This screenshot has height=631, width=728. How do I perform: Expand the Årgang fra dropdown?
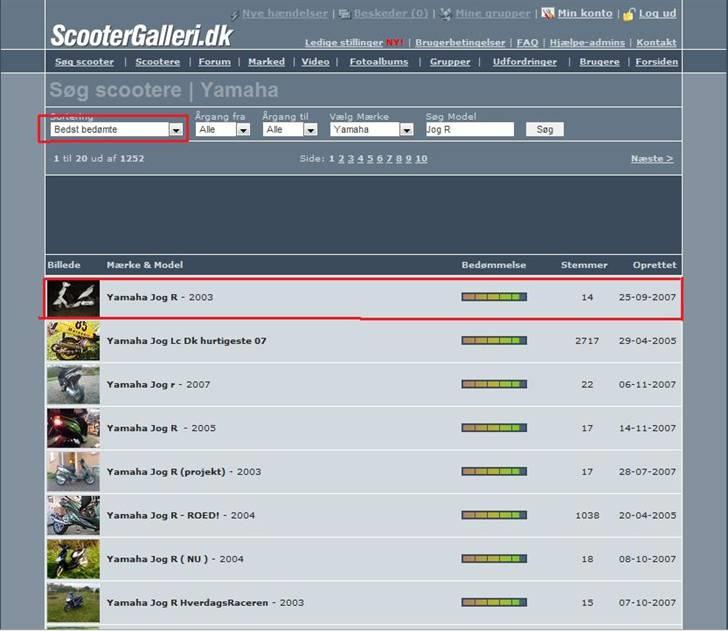pyautogui.click(x=223, y=130)
